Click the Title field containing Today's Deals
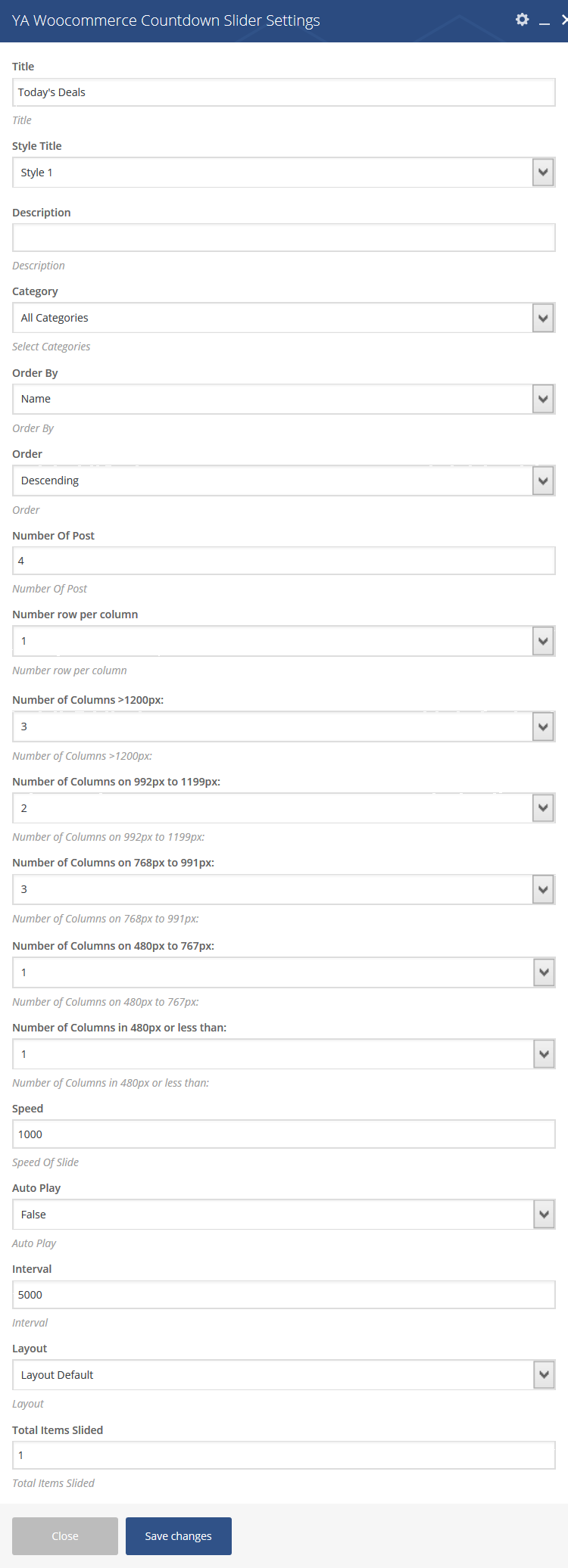568x1568 pixels. [284, 92]
